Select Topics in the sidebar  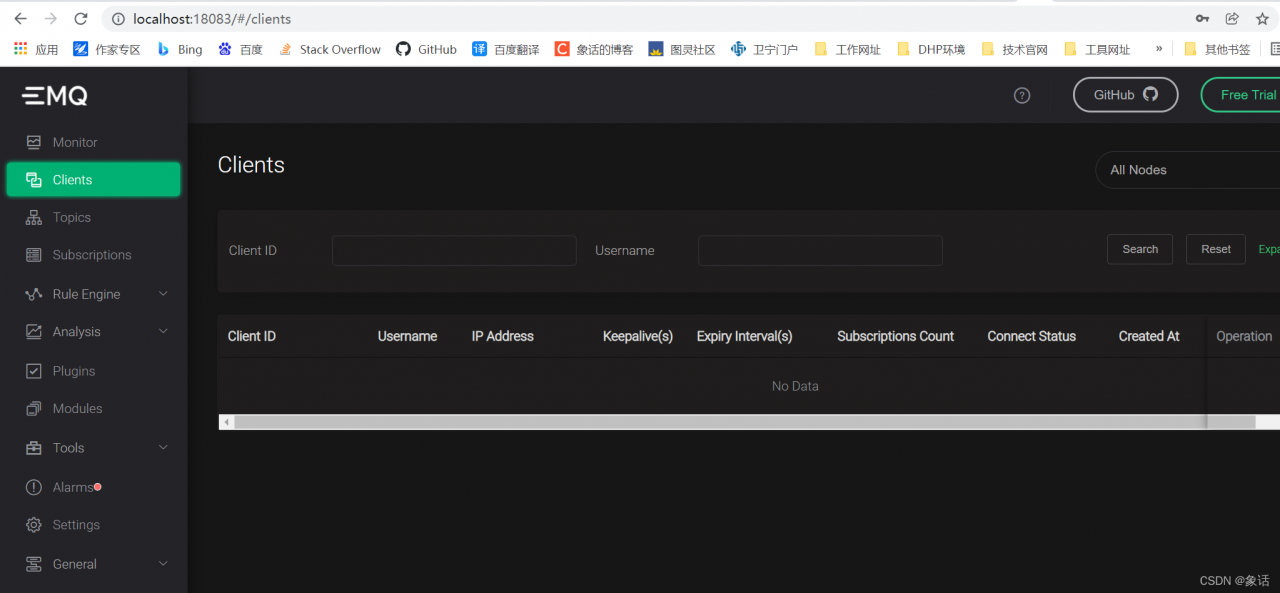tap(93, 217)
